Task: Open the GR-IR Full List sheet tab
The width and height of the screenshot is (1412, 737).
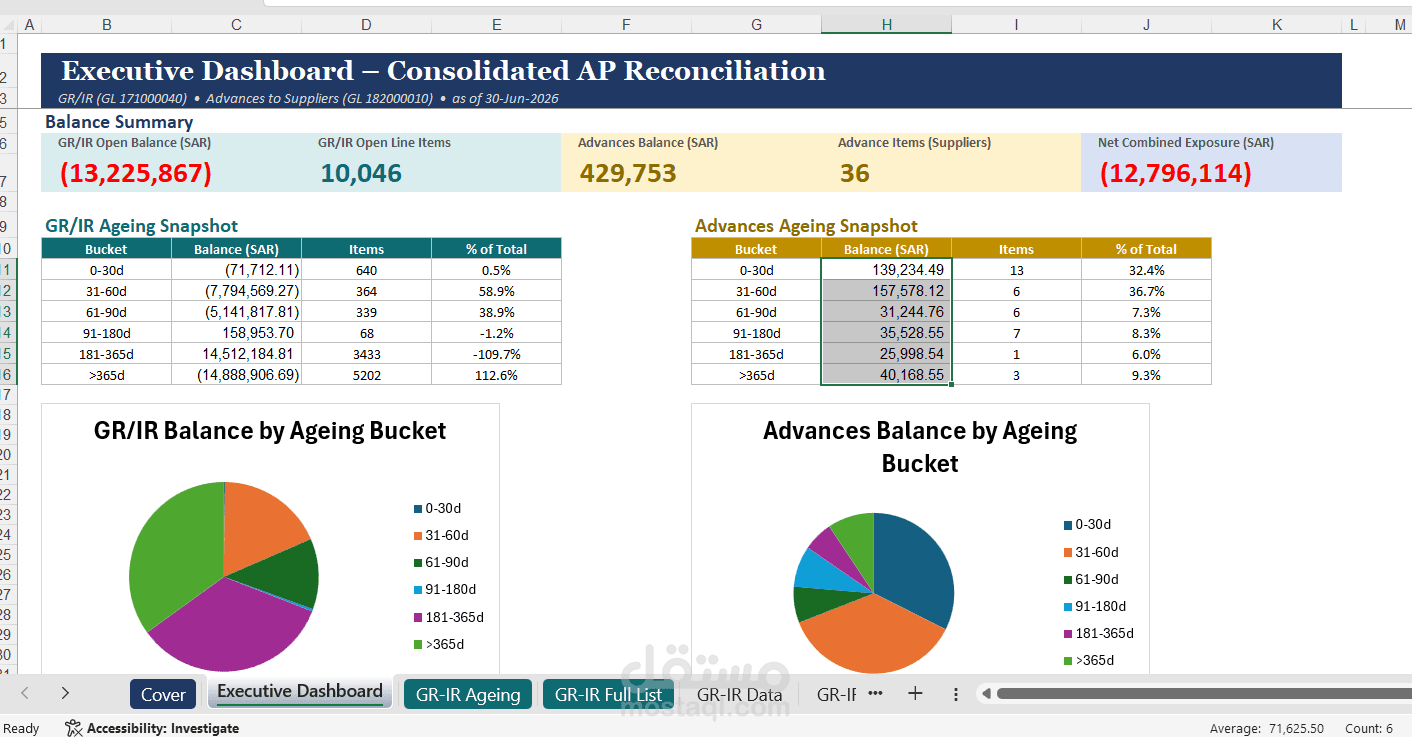Action: (608, 694)
